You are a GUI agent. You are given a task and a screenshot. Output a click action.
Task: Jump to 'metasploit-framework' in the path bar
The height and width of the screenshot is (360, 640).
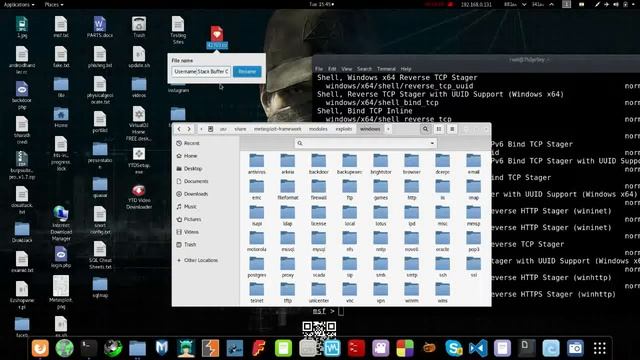[278, 129]
